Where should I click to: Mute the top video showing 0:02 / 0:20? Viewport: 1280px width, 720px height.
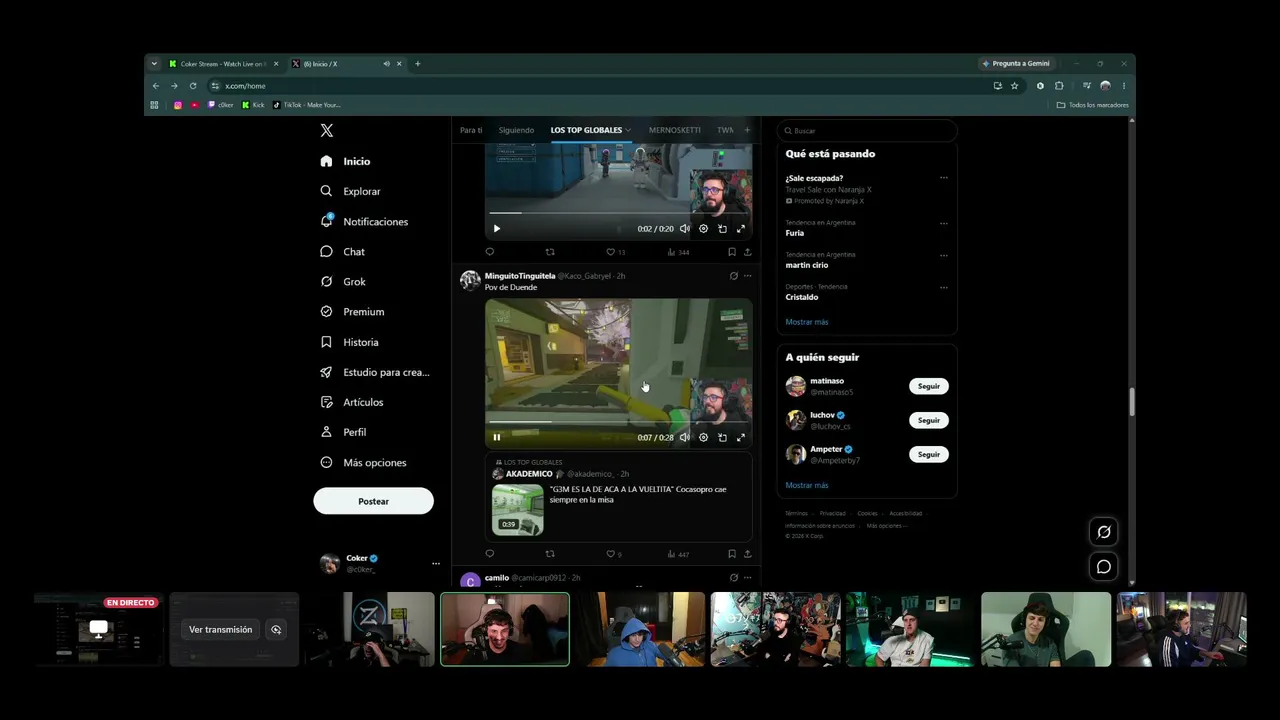(684, 228)
